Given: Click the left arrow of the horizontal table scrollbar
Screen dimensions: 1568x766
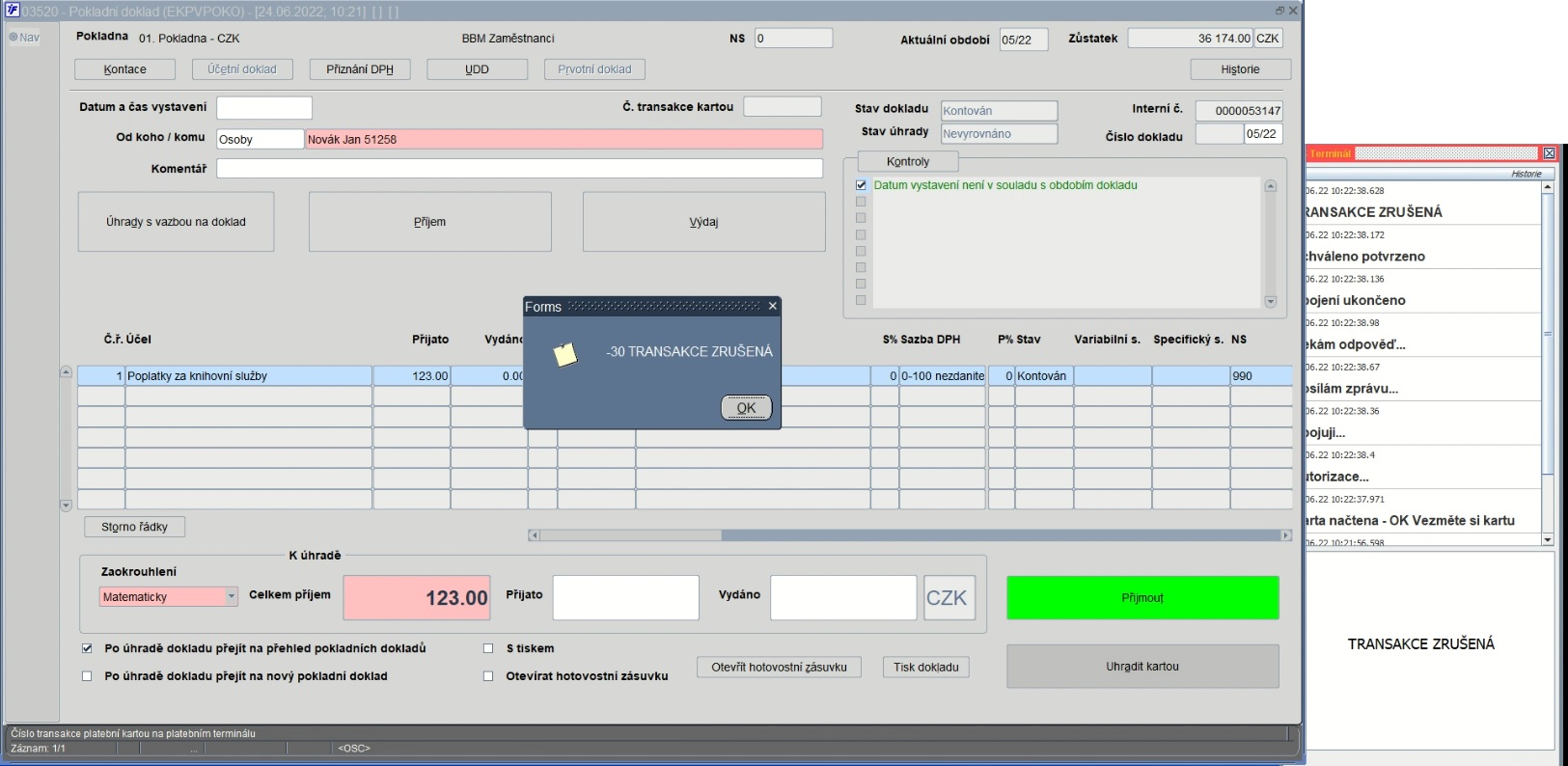Looking at the screenshot, I should point(534,535).
